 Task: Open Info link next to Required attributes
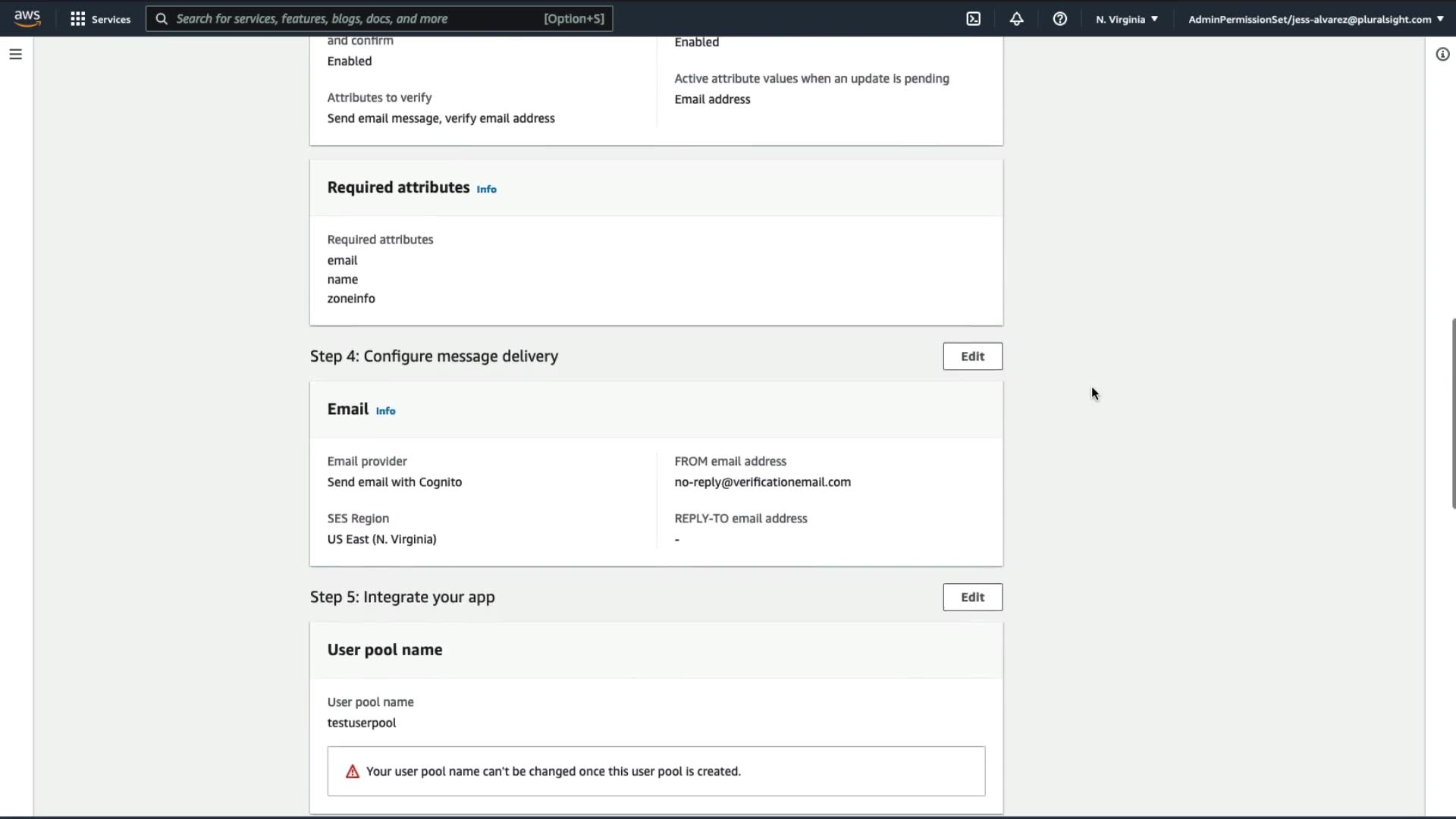coord(486,189)
